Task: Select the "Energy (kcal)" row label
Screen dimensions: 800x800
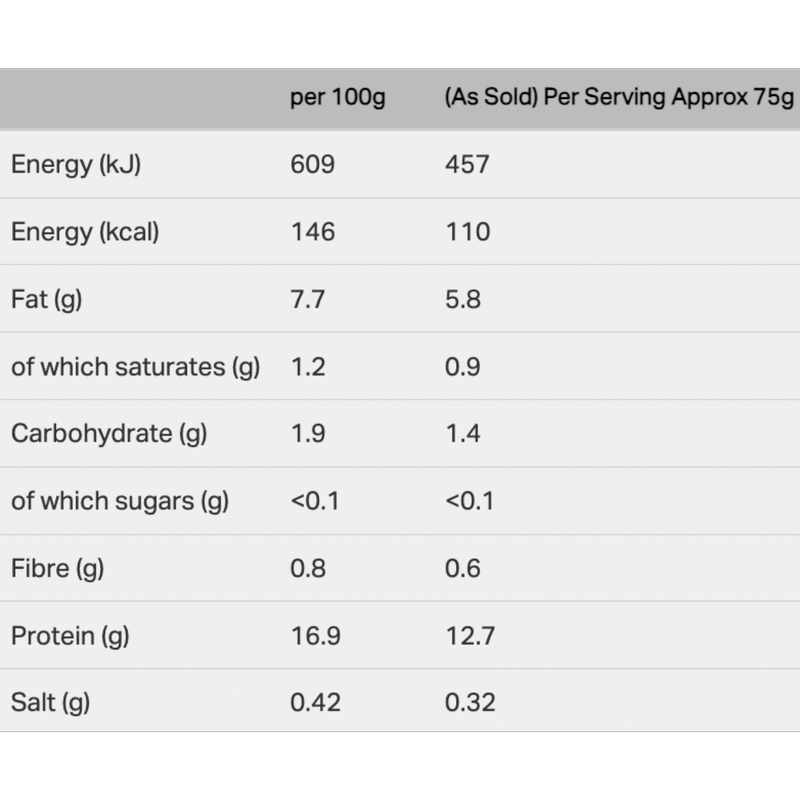Action: click(85, 232)
